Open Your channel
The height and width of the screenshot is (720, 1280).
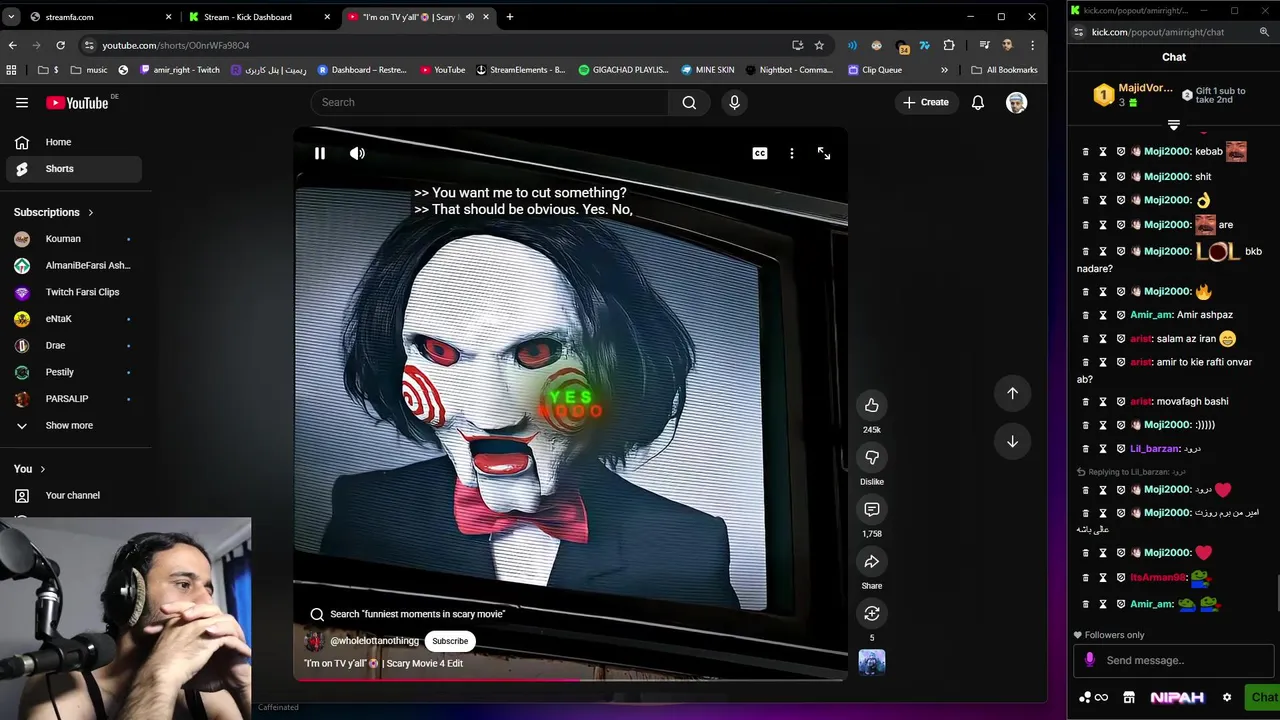(x=72, y=495)
